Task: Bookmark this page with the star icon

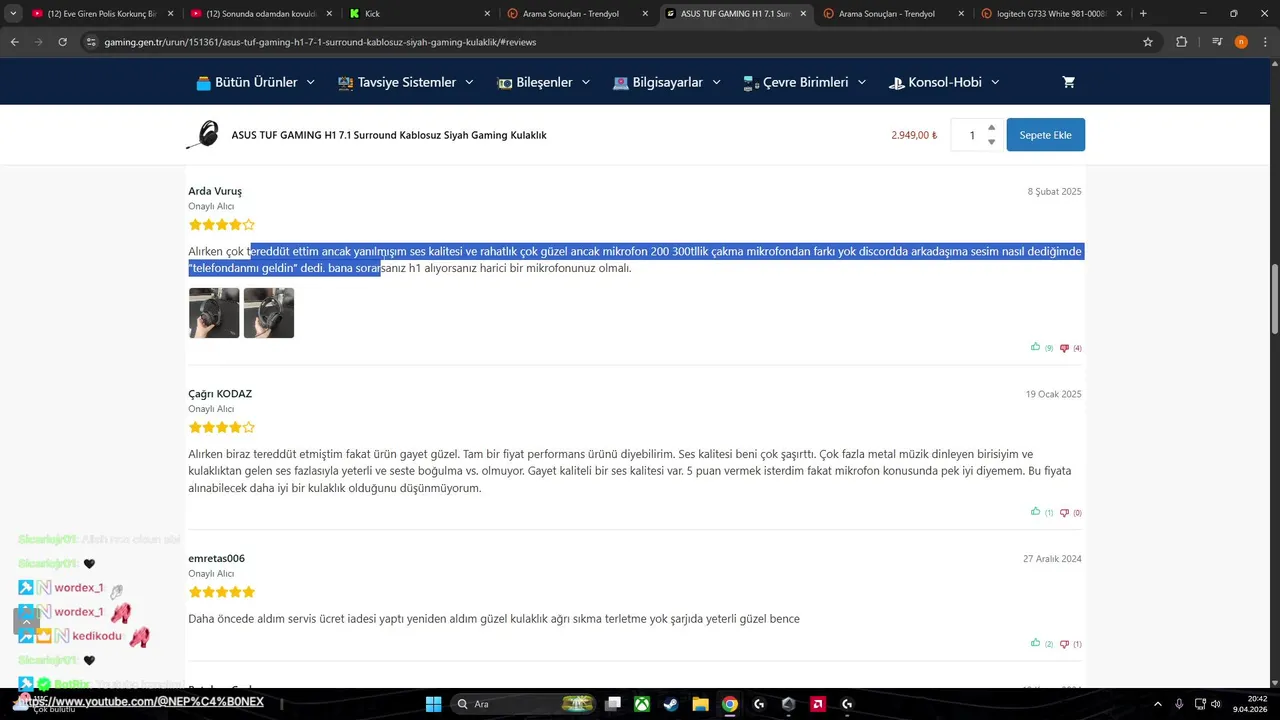Action: coord(1148,42)
